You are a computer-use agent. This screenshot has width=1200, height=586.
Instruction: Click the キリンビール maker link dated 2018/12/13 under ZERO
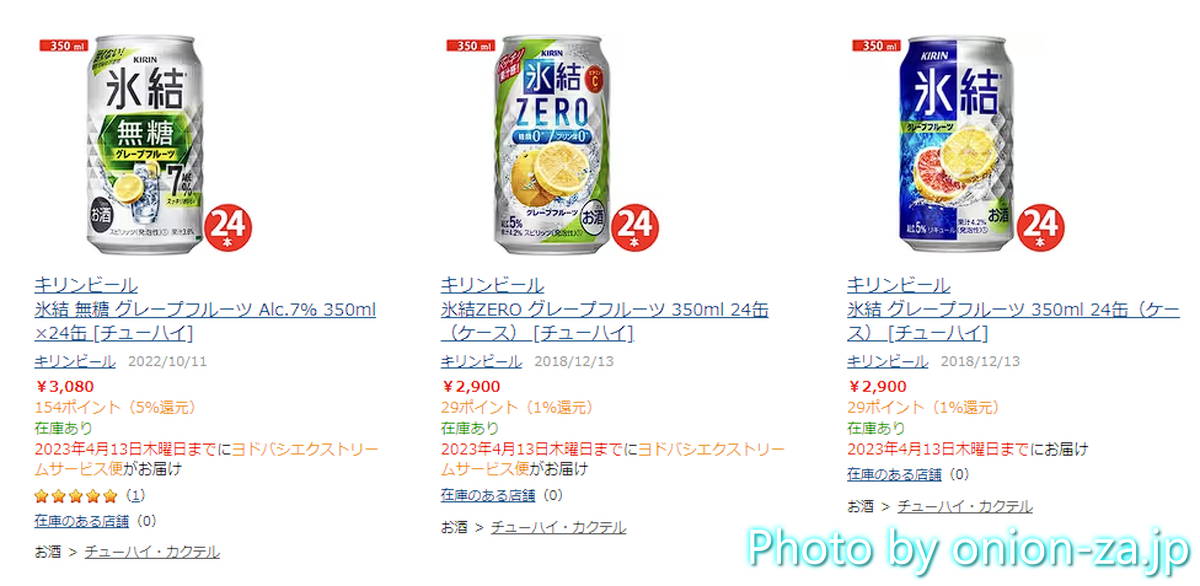[481, 361]
